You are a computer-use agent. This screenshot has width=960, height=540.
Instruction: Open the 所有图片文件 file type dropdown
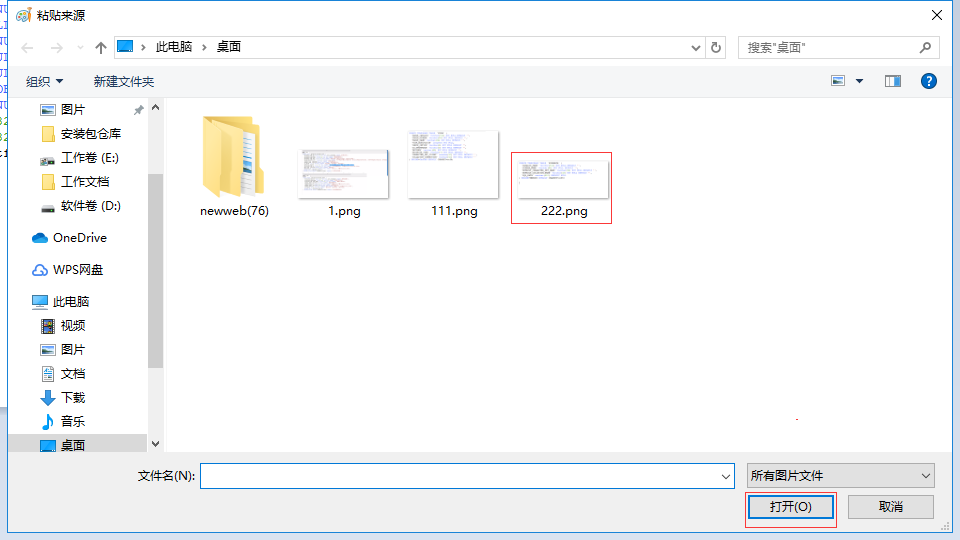pyautogui.click(x=840, y=476)
